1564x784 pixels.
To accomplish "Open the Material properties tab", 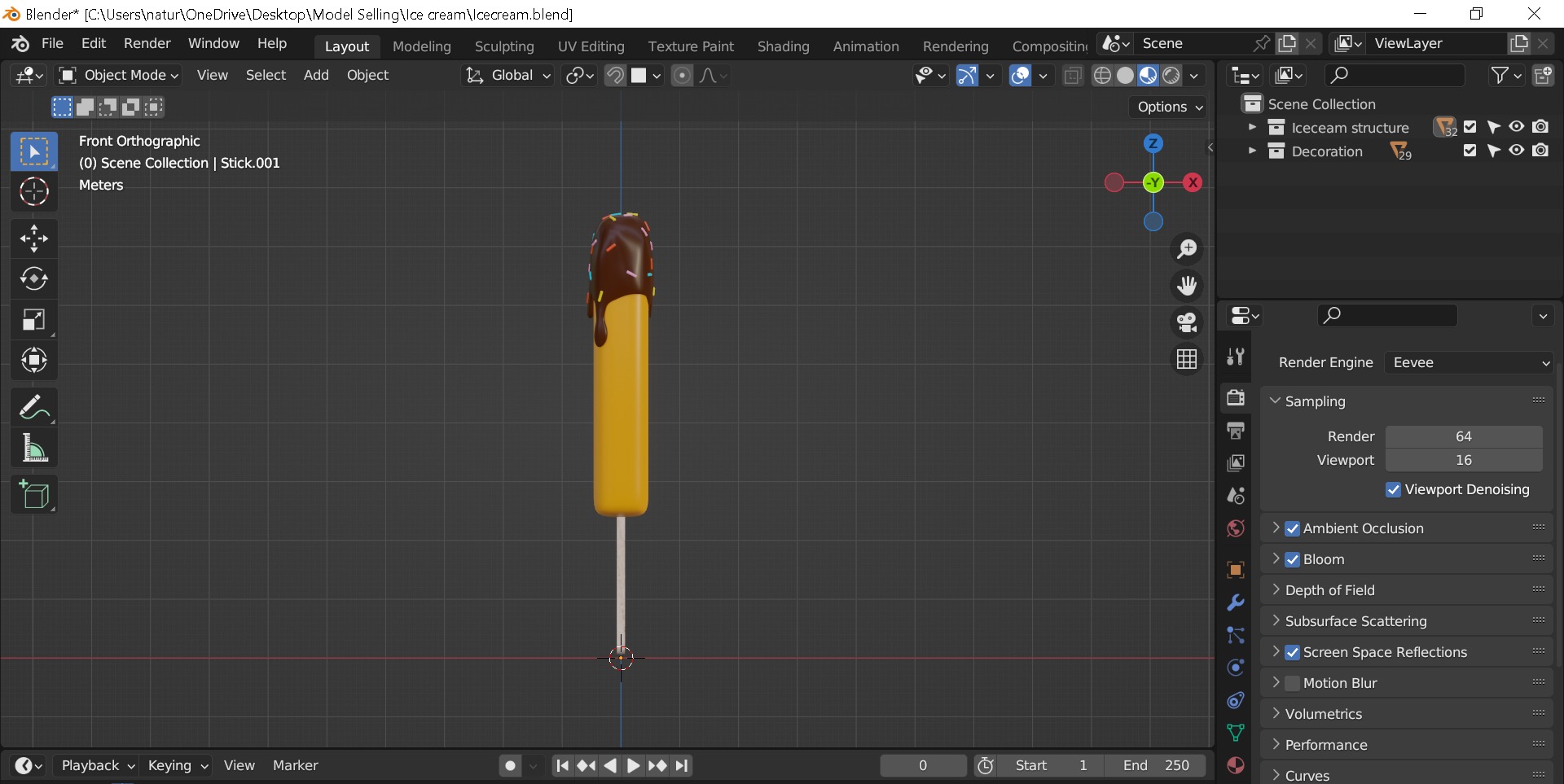I will point(1236,765).
